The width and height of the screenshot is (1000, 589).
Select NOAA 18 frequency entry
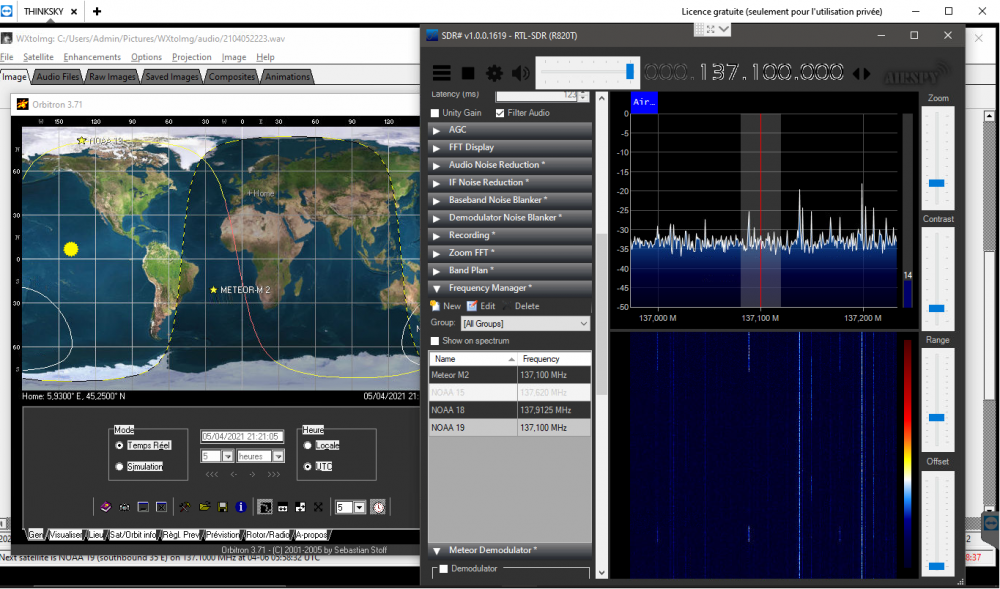pos(510,410)
